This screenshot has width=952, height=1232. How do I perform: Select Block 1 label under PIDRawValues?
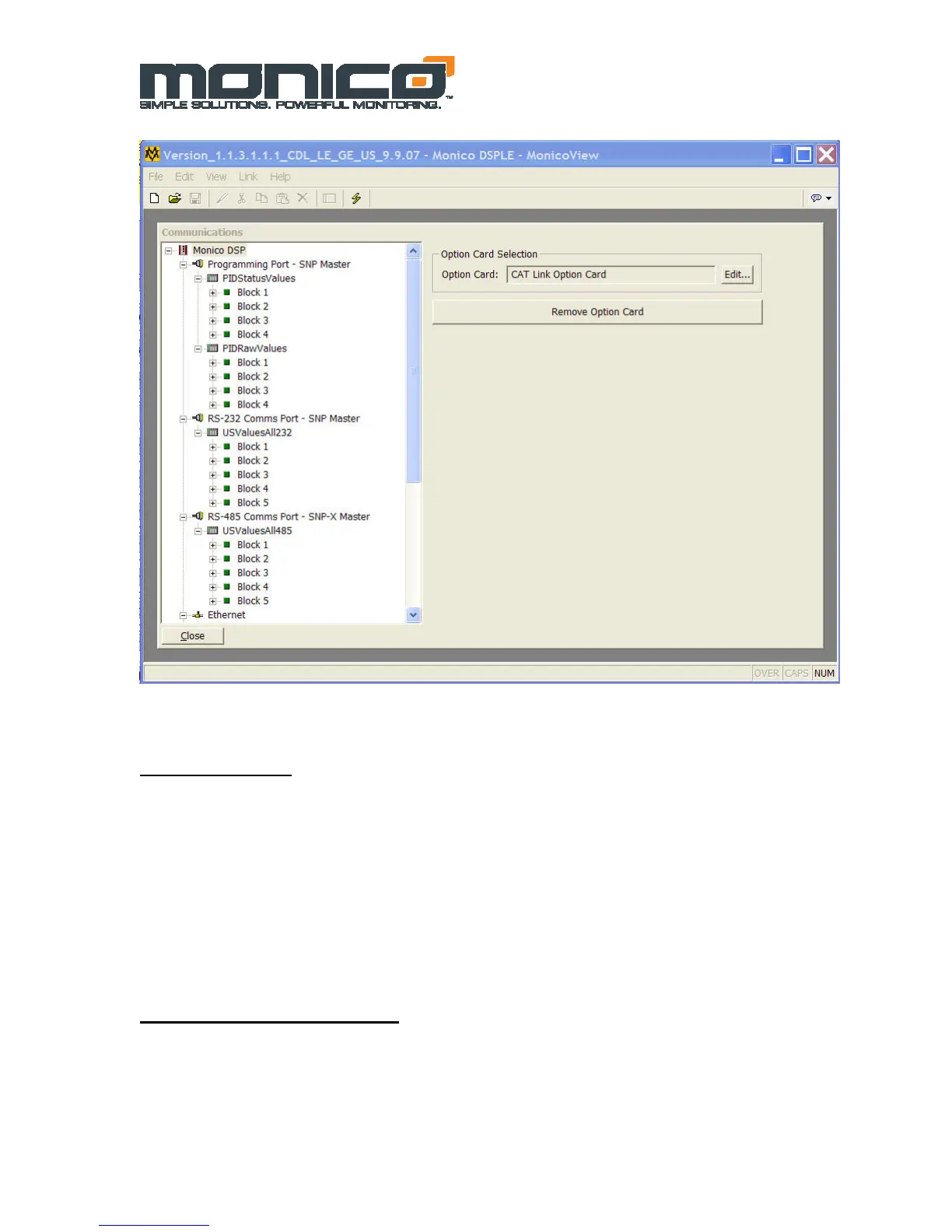pyautogui.click(x=253, y=362)
